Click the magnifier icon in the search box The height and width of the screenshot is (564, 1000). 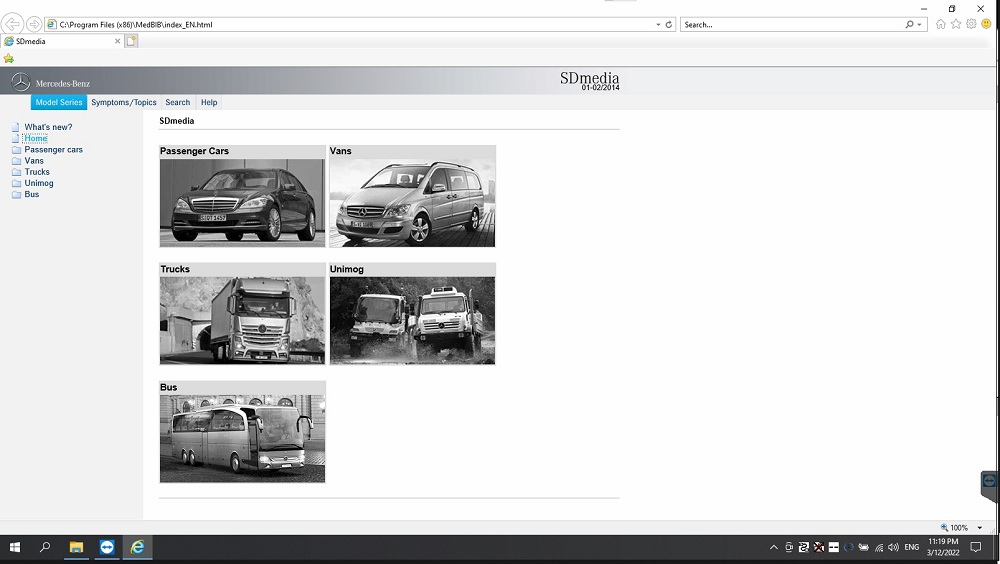pos(909,24)
